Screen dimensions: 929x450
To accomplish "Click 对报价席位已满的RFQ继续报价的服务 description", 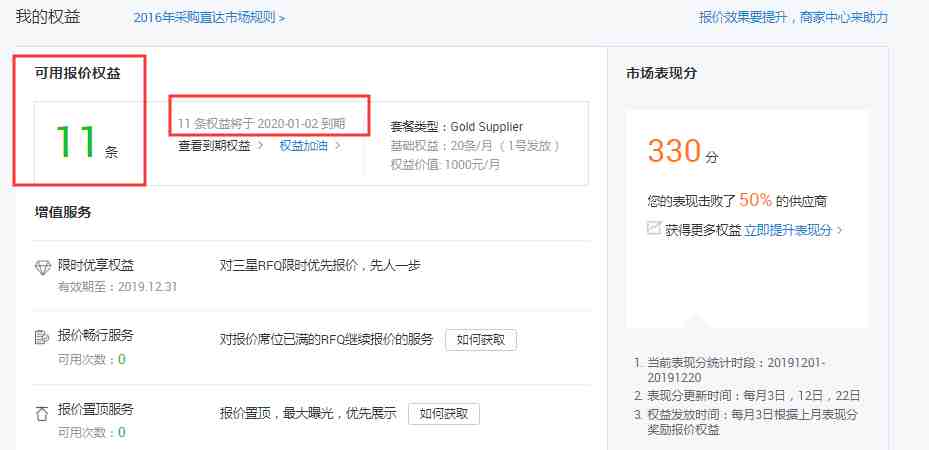I will click(326, 340).
